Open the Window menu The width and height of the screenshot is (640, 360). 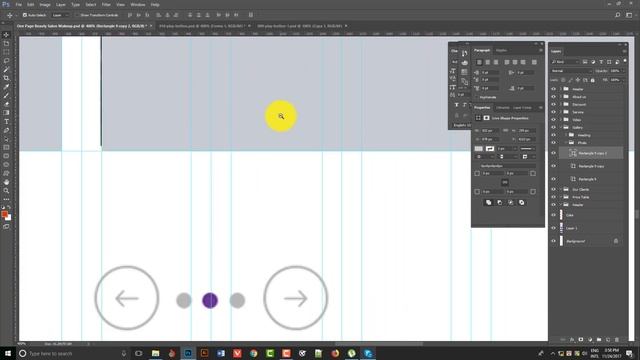point(138,4)
